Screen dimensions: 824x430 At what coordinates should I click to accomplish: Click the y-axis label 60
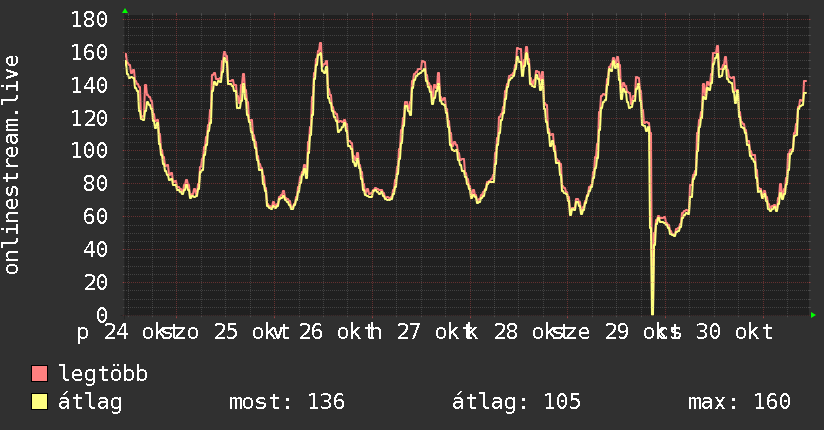[x=96, y=217]
